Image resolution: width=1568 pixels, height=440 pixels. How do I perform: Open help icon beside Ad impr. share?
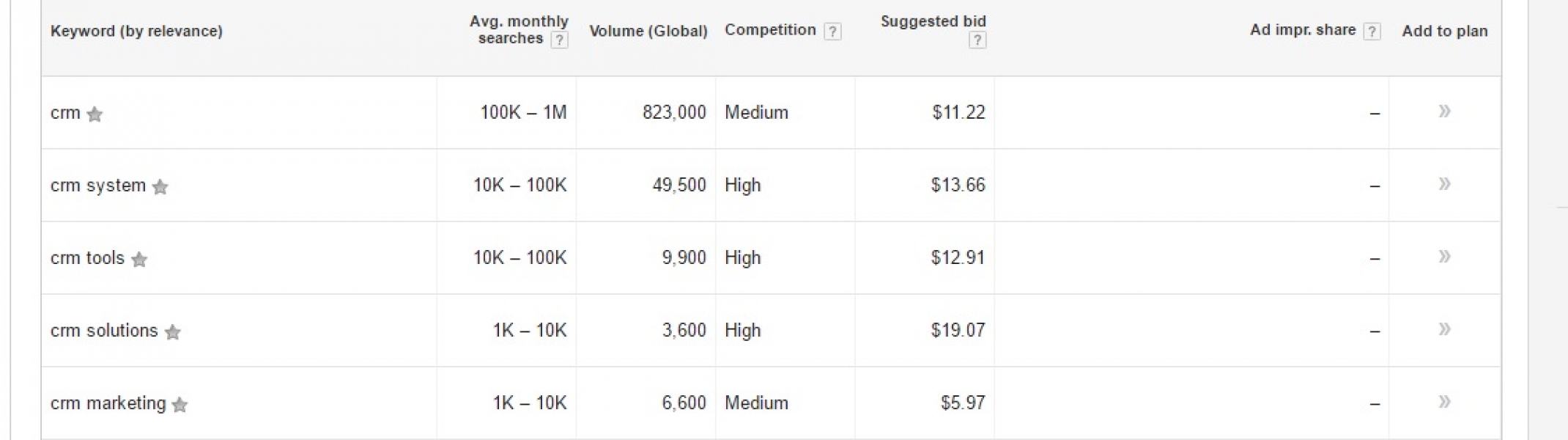click(x=1372, y=32)
